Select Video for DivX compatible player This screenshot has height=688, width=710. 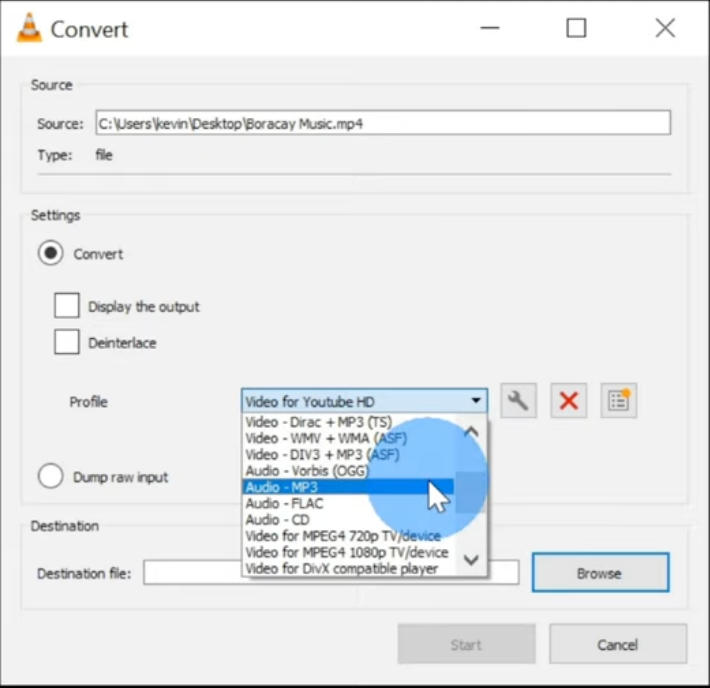pos(349,568)
